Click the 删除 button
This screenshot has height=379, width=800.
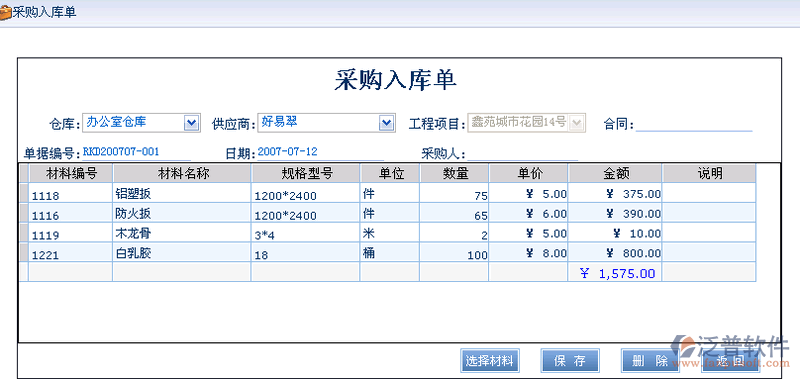[650, 361]
